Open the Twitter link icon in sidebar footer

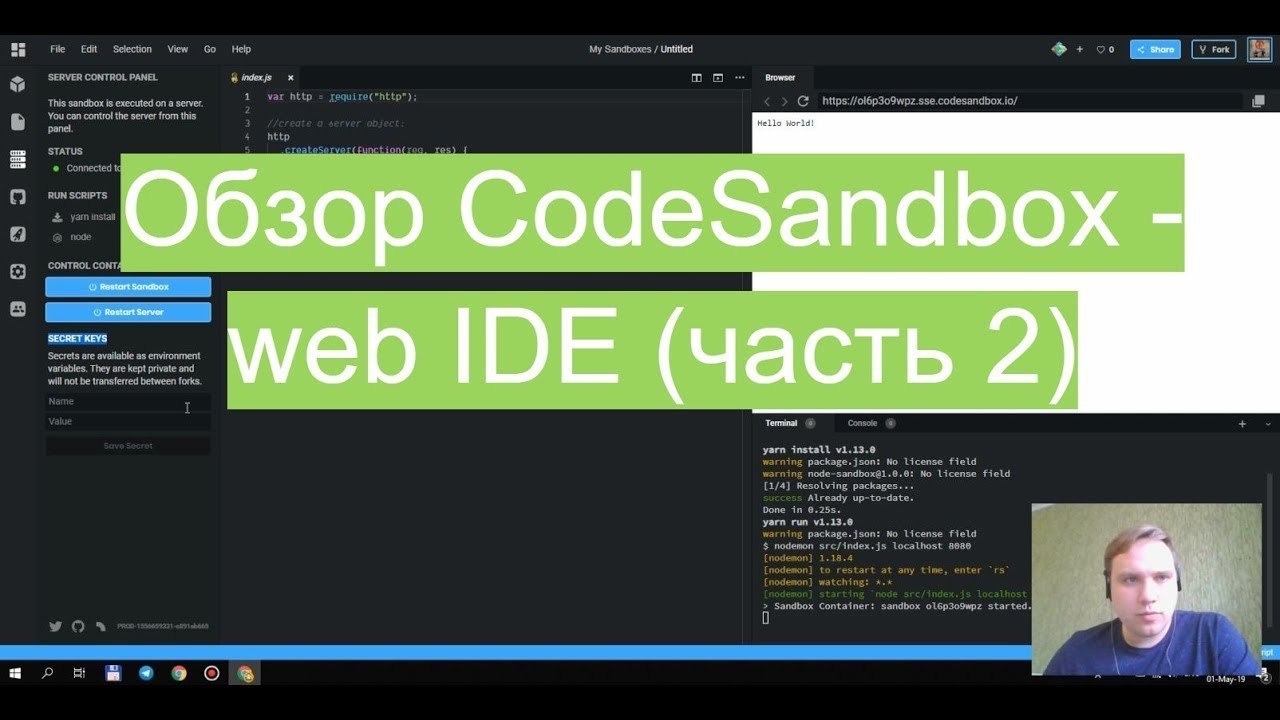pyautogui.click(x=56, y=626)
